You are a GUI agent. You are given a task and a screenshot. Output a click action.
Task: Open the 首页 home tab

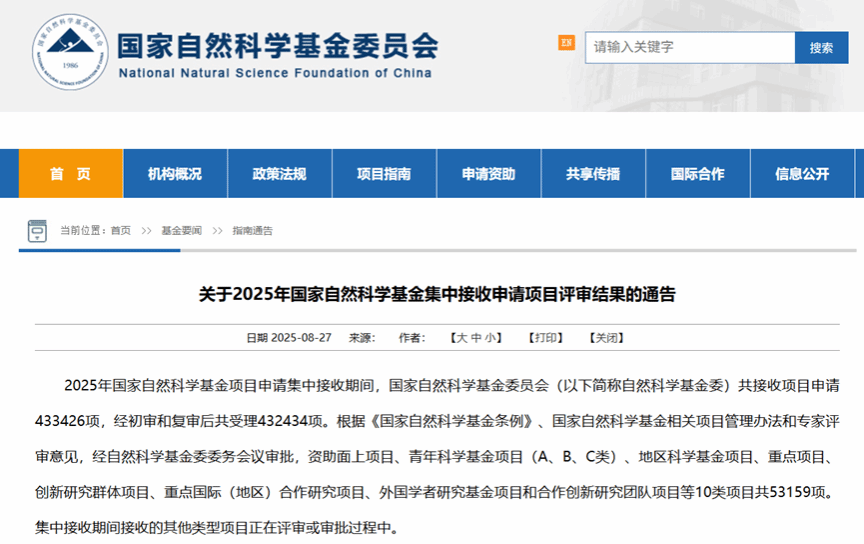pos(70,174)
